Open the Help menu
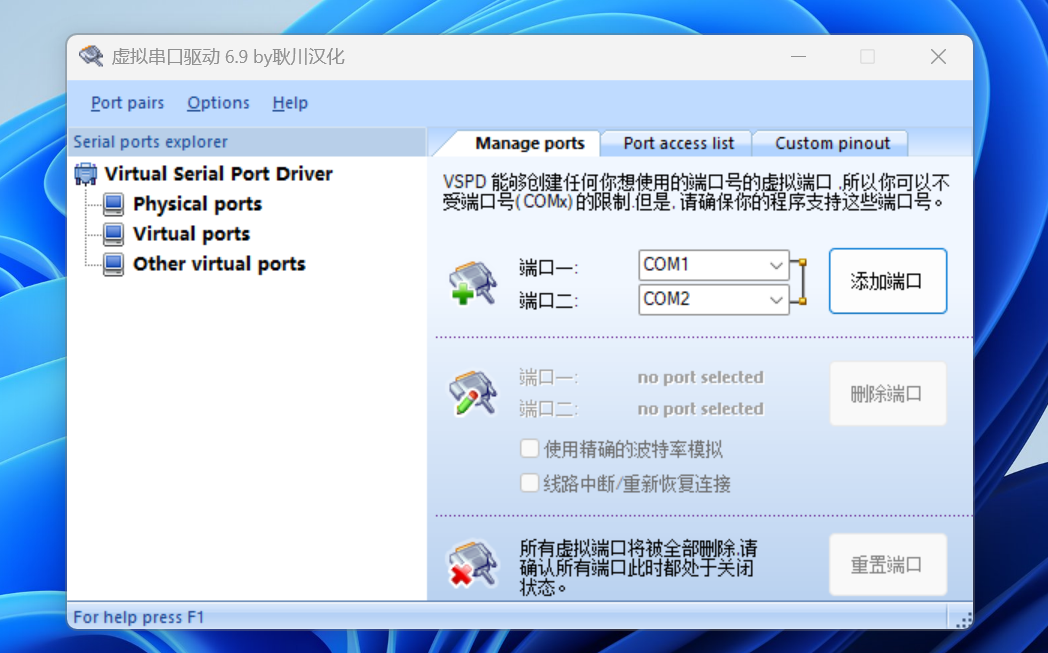1048x653 pixels. pos(290,103)
